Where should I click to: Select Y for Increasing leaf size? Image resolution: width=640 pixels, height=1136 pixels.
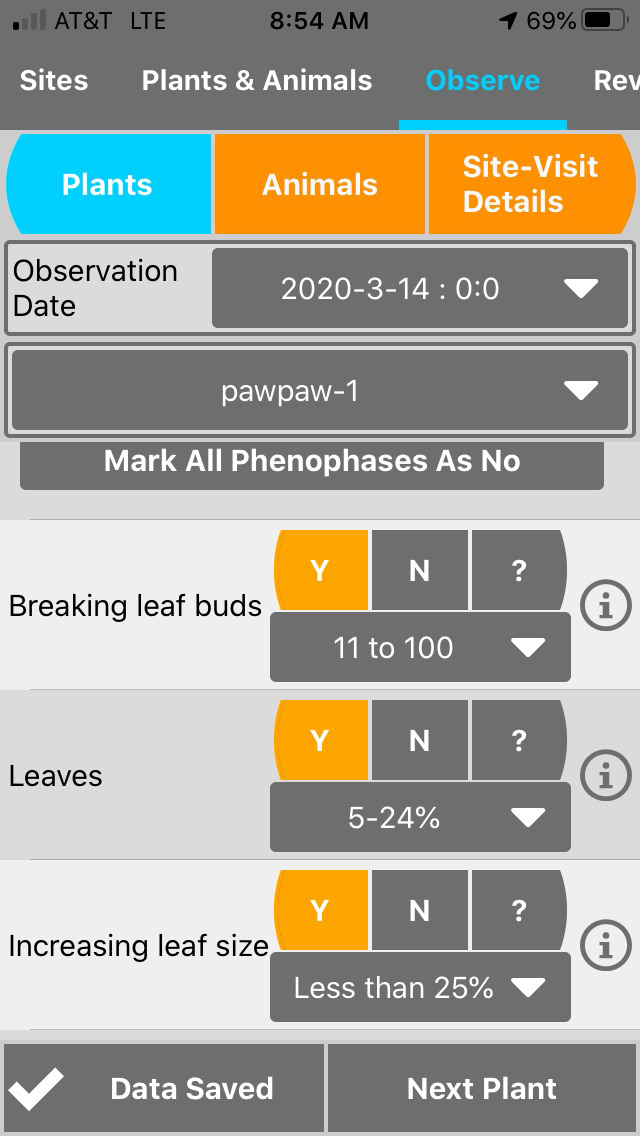(x=320, y=911)
